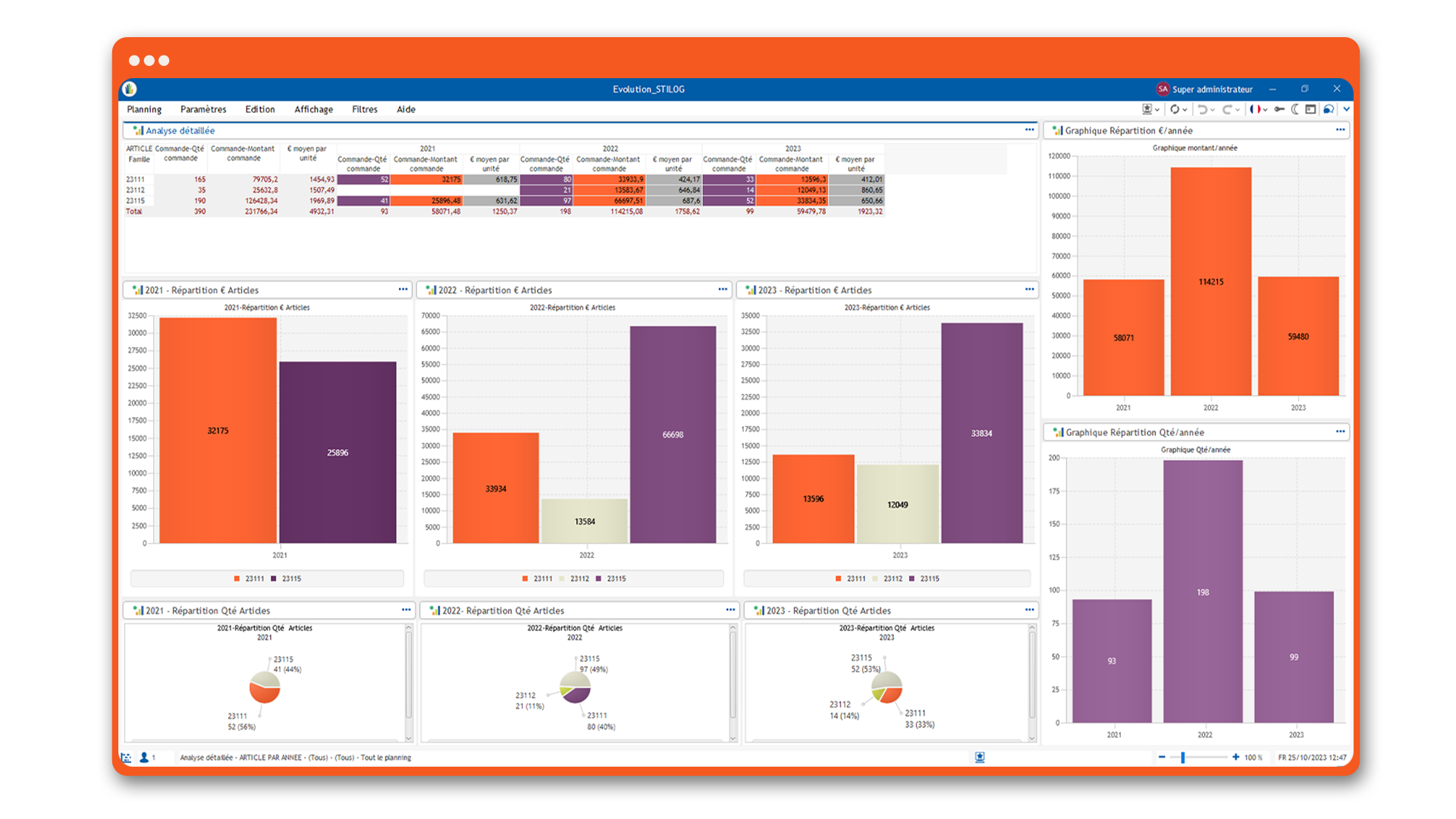Open the Affichage menu
Image resolution: width=1456 pixels, height=819 pixels.
tap(313, 109)
